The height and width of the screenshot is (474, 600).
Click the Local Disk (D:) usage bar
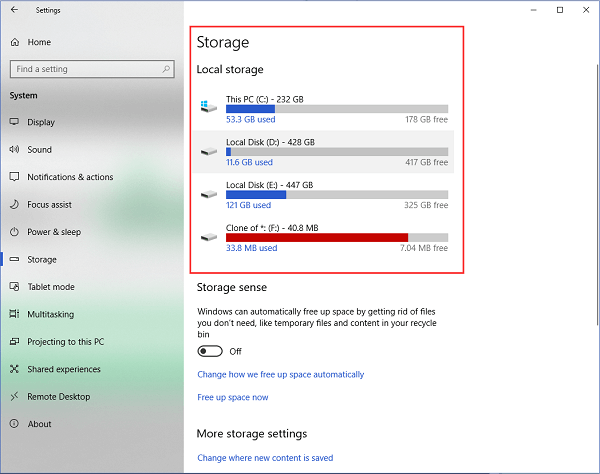point(336,152)
